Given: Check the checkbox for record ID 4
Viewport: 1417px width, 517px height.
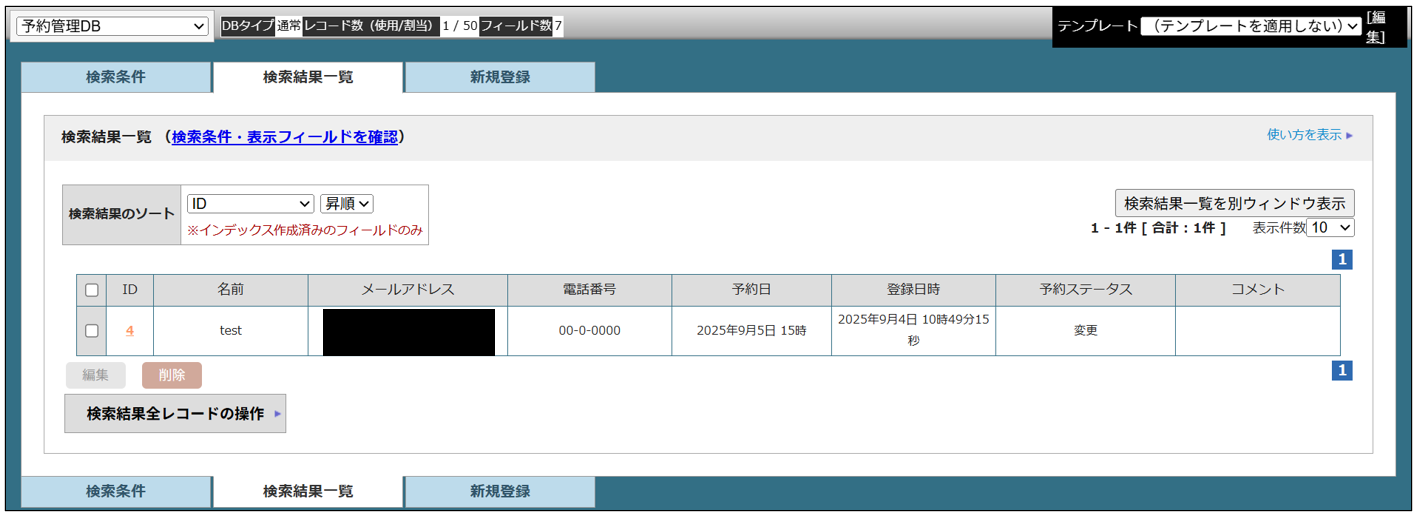Looking at the screenshot, I should [92, 331].
